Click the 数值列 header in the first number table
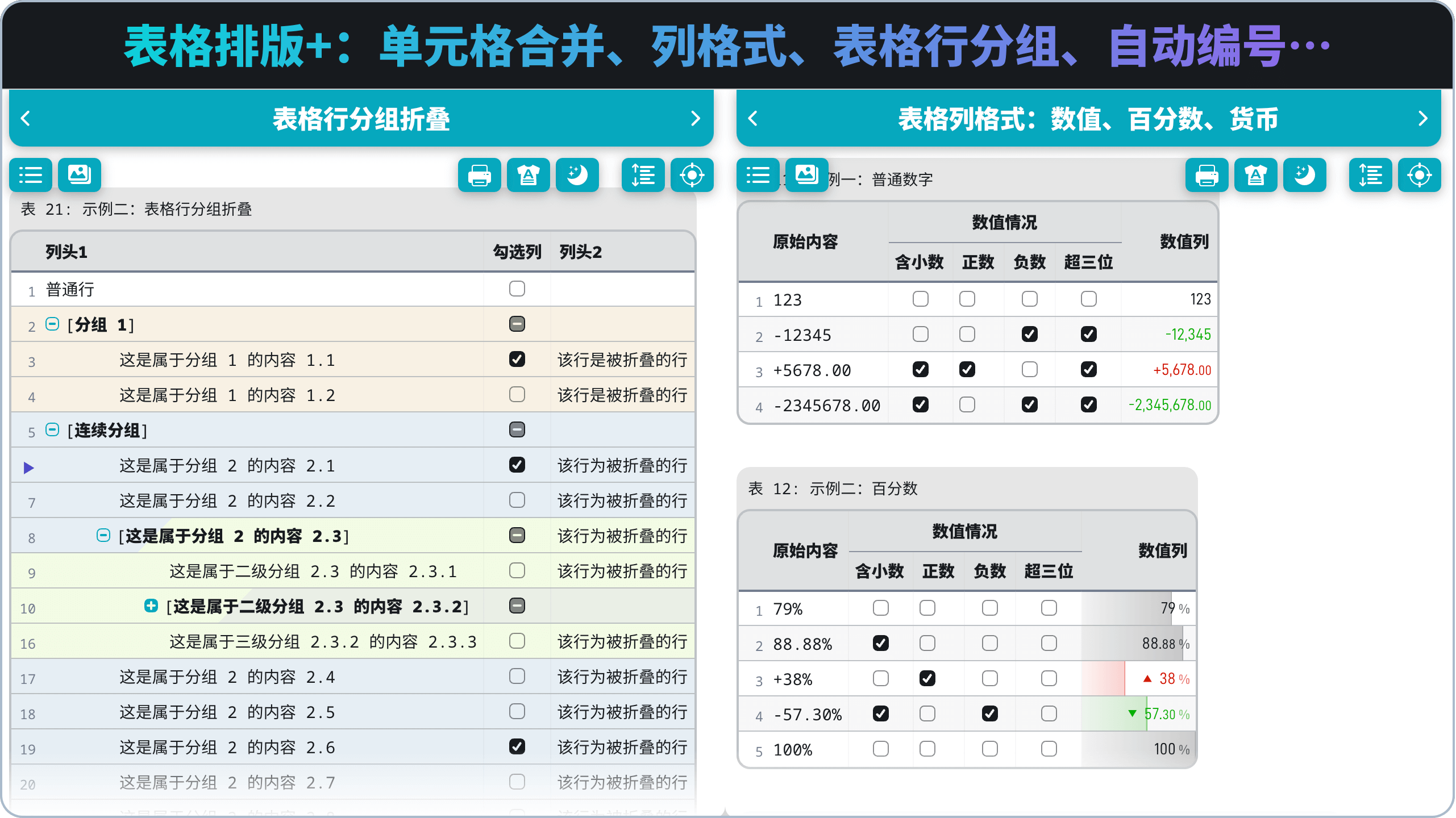 coord(1184,242)
